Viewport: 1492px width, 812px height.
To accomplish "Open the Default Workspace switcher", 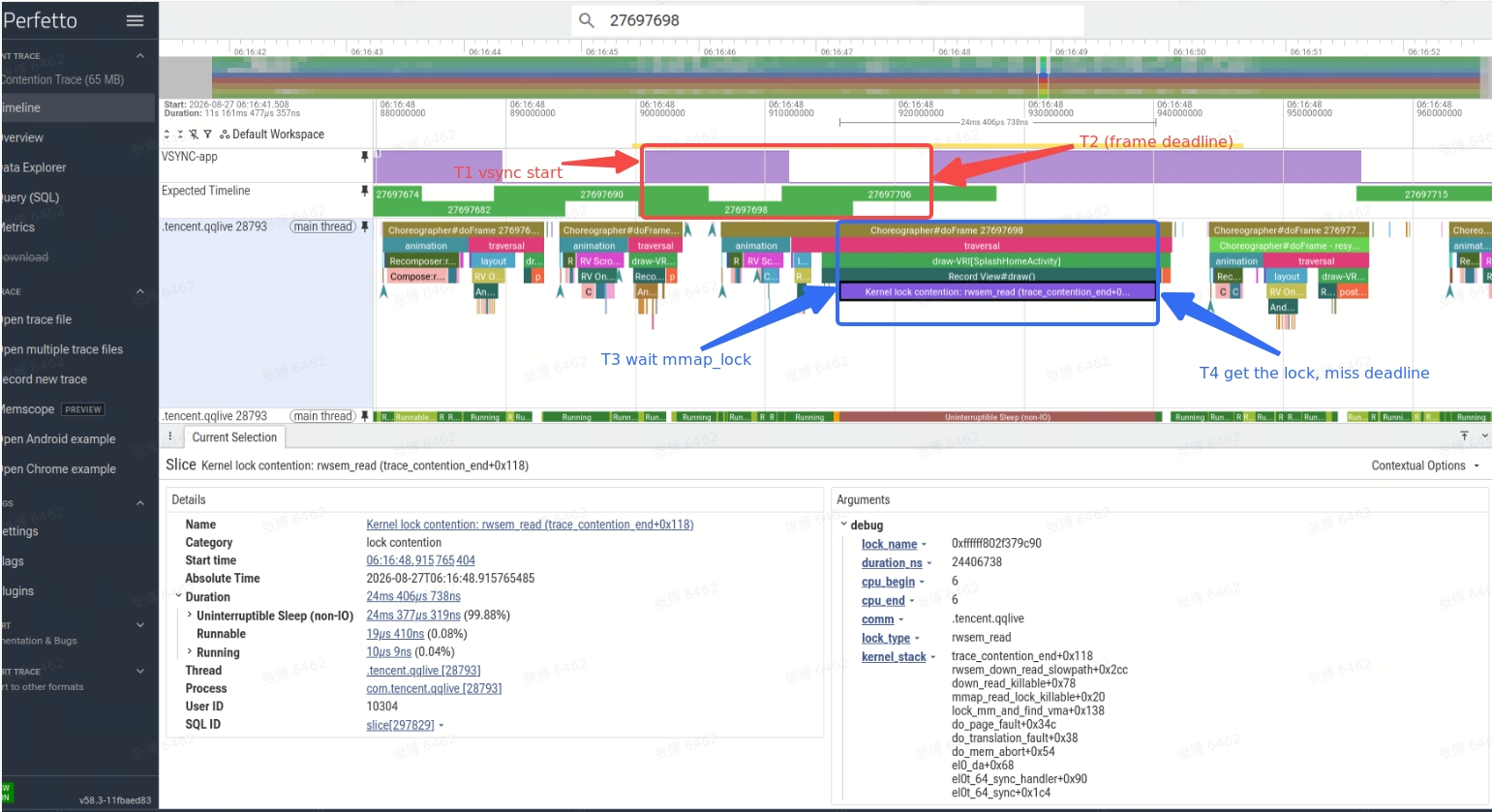I will [x=272, y=135].
